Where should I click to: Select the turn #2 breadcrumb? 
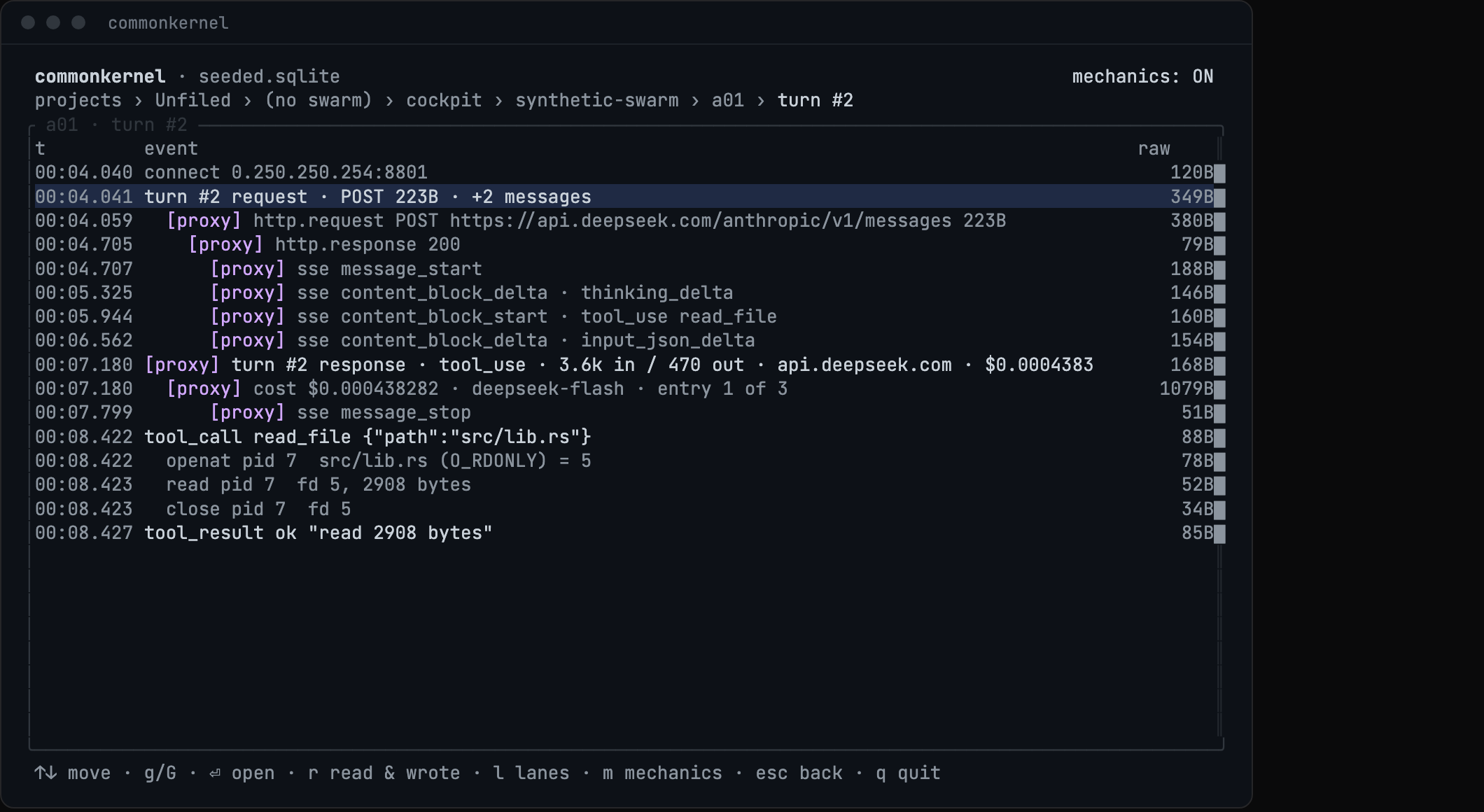click(x=815, y=100)
